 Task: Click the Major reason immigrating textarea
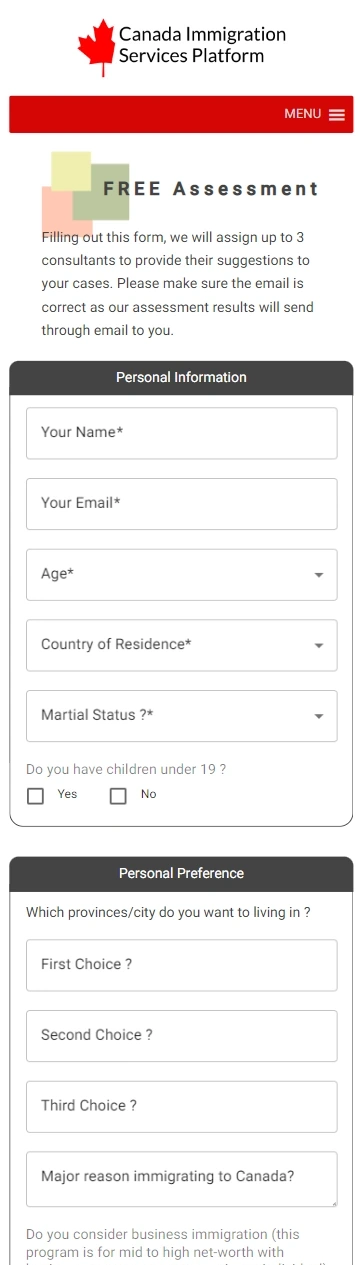pyautogui.click(x=181, y=1179)
